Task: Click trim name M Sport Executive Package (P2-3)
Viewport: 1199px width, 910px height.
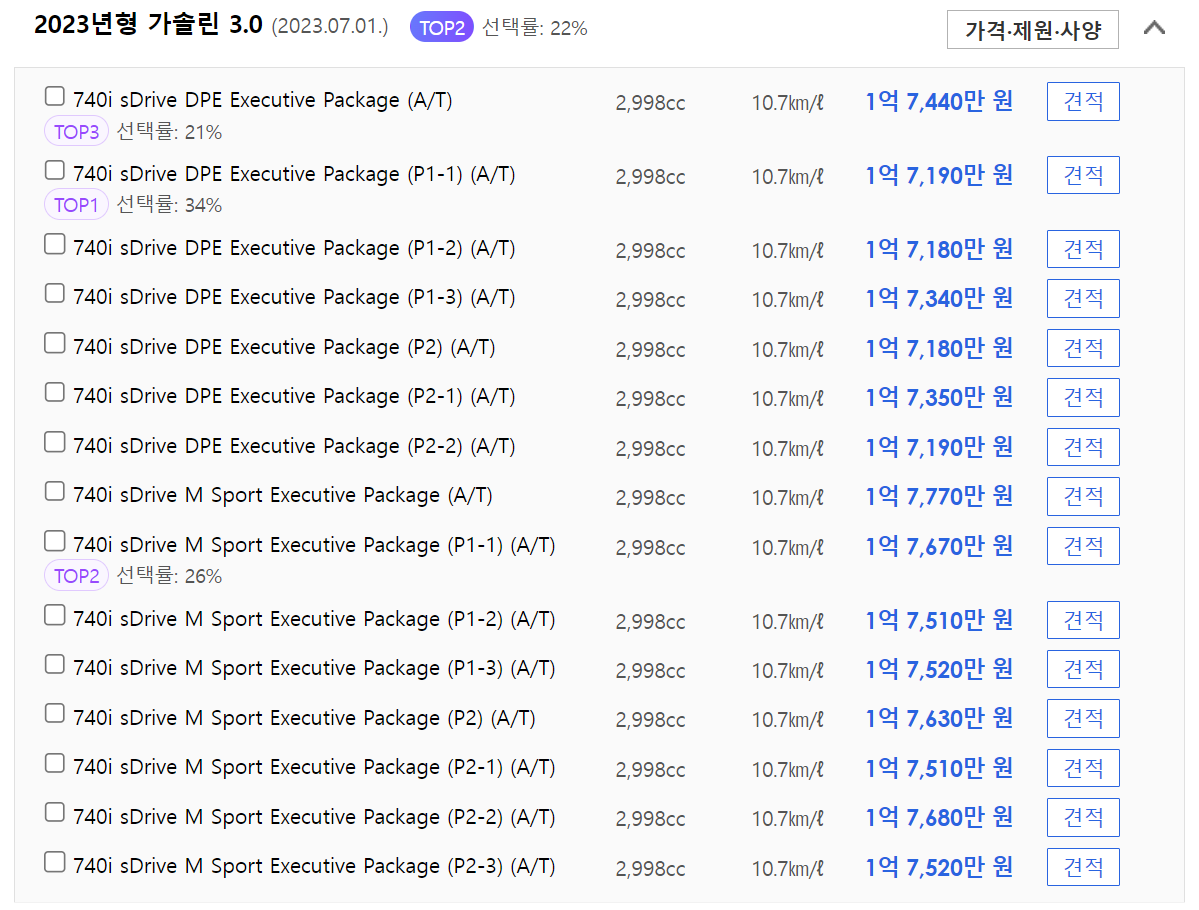Action: point(314,866)
